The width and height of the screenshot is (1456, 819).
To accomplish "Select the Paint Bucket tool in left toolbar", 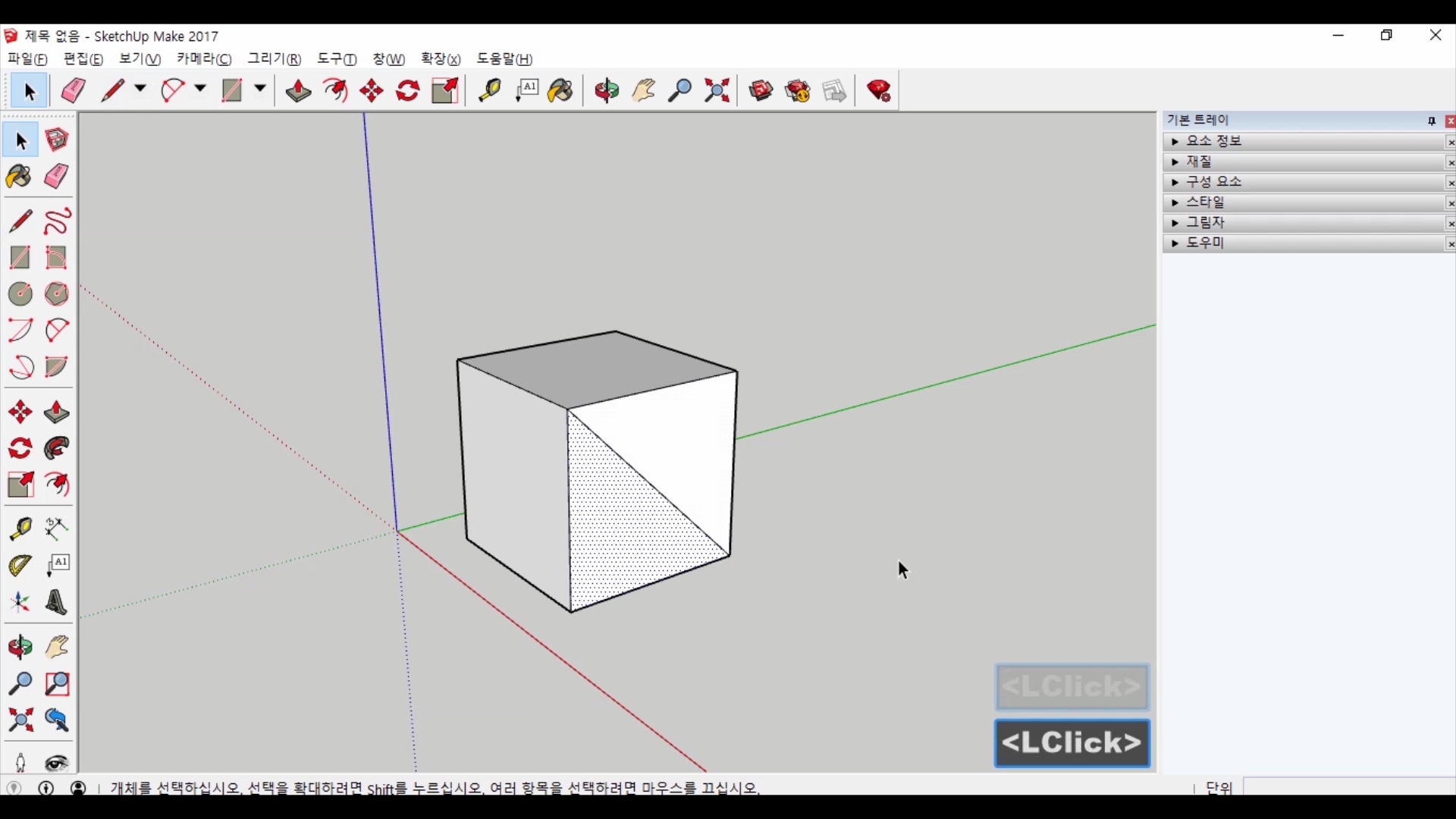I will pos(20,177).
